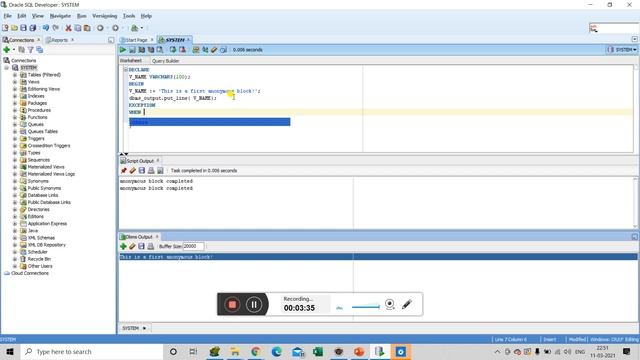
Task: Expand the Triggers tree node
Action: tap(15, 138)
